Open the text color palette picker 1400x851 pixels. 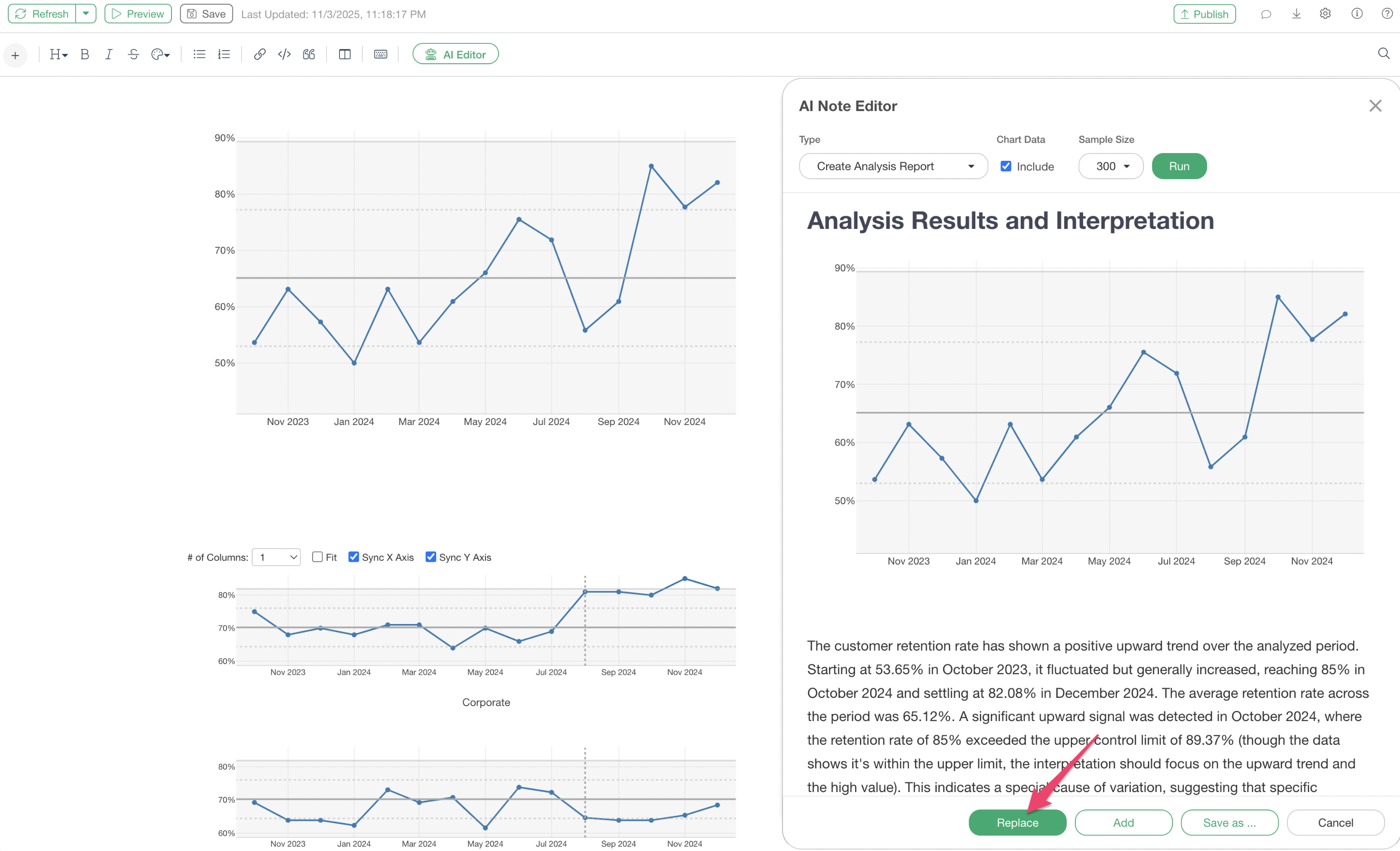(160, 55)
